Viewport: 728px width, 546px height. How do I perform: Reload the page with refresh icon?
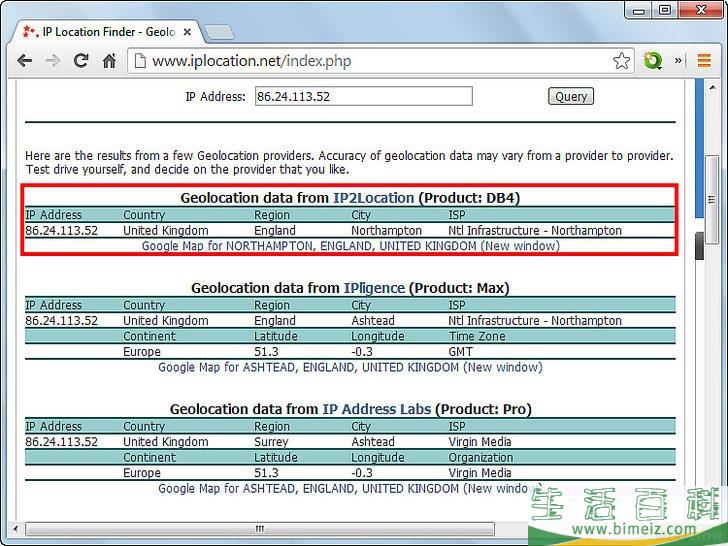(81, 60)
